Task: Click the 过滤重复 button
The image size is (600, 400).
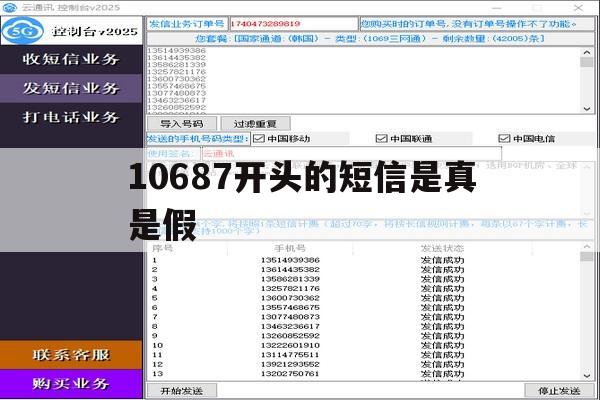Action: tap(255, 124)
